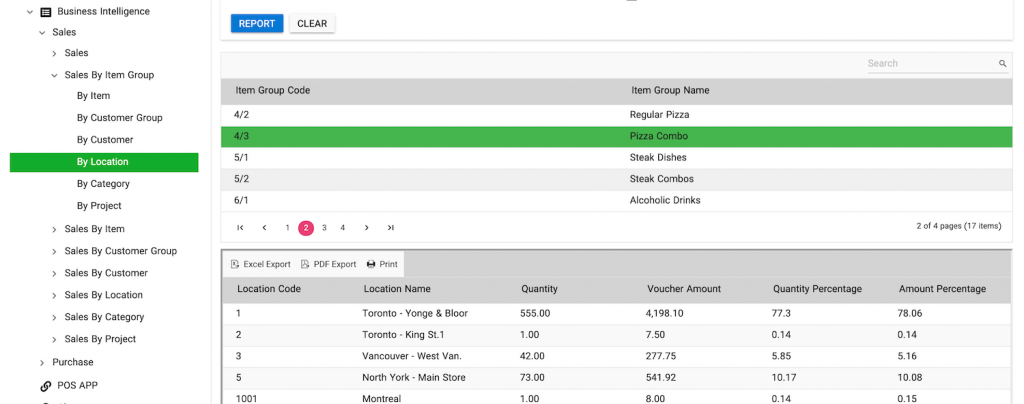
Task: Click the Excel Export icon
Action: 235,264
